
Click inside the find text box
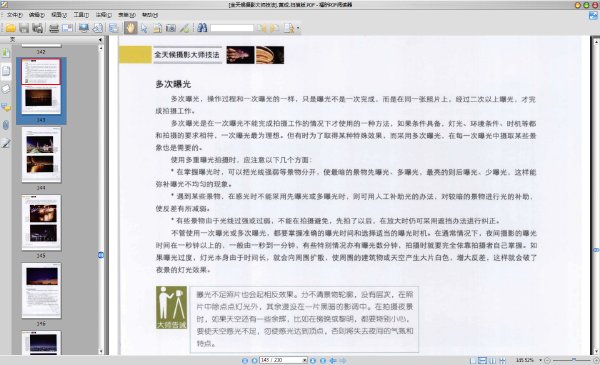tap(232, 28)
